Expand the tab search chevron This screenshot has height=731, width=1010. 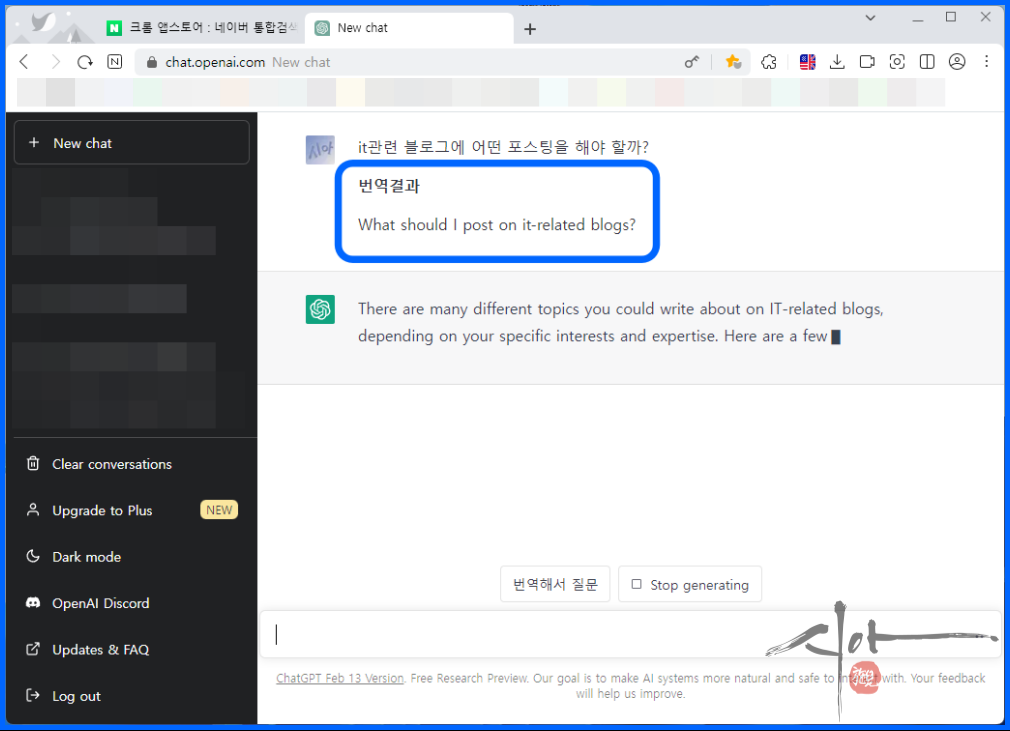[x=870, y=18]
